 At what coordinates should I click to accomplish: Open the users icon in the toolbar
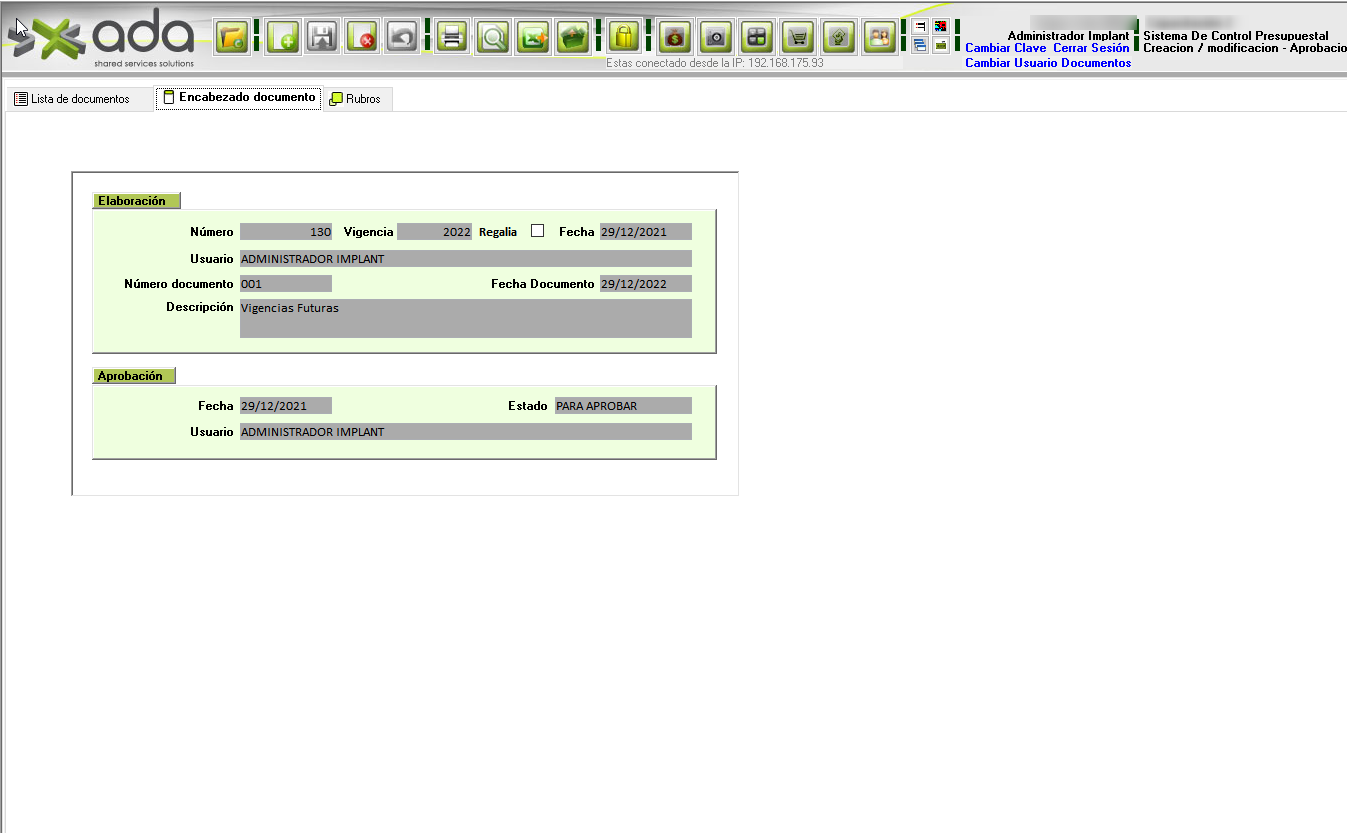tap(879, 38)
